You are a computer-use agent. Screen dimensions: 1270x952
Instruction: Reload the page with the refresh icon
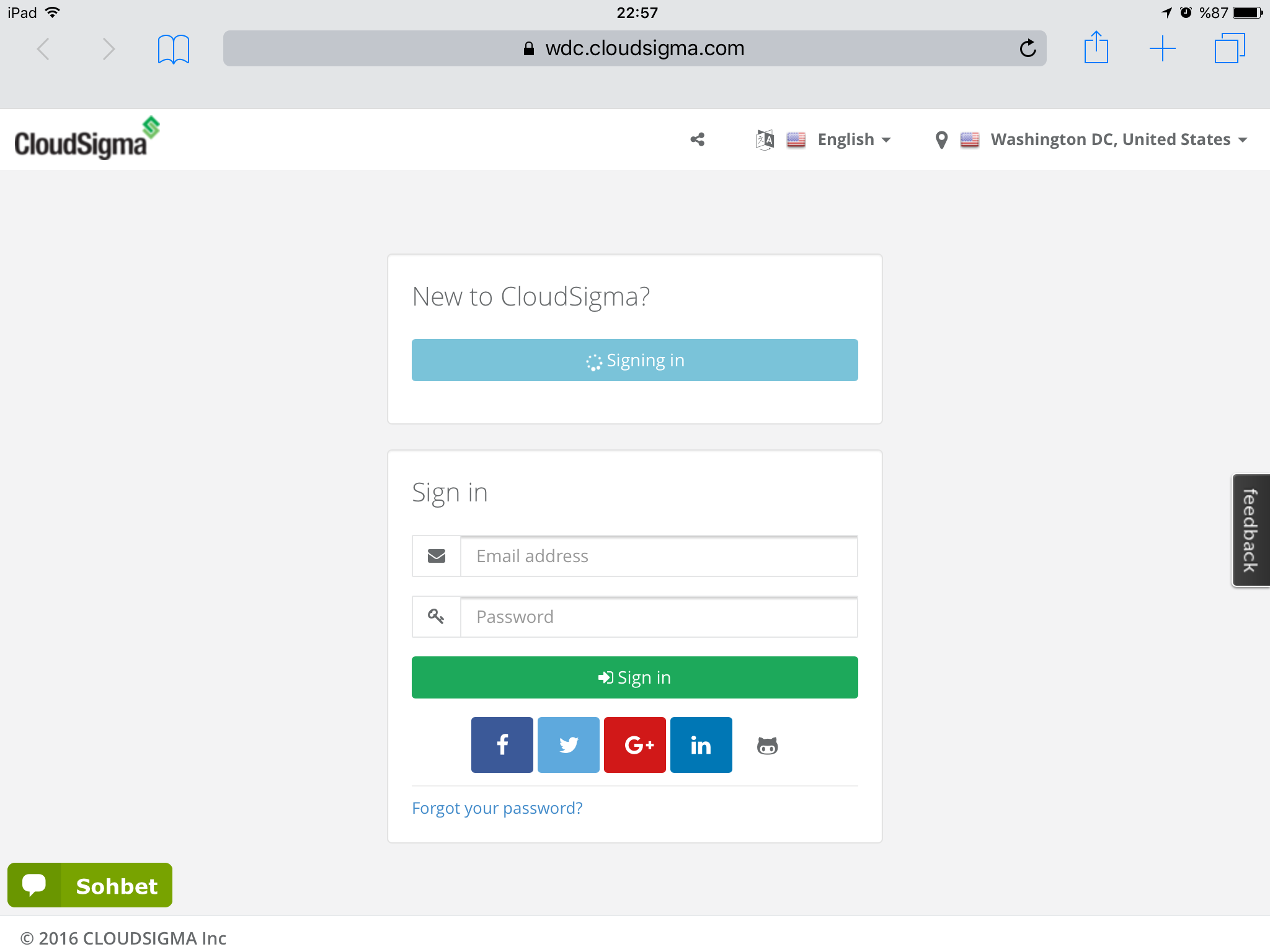point(1028,48)
